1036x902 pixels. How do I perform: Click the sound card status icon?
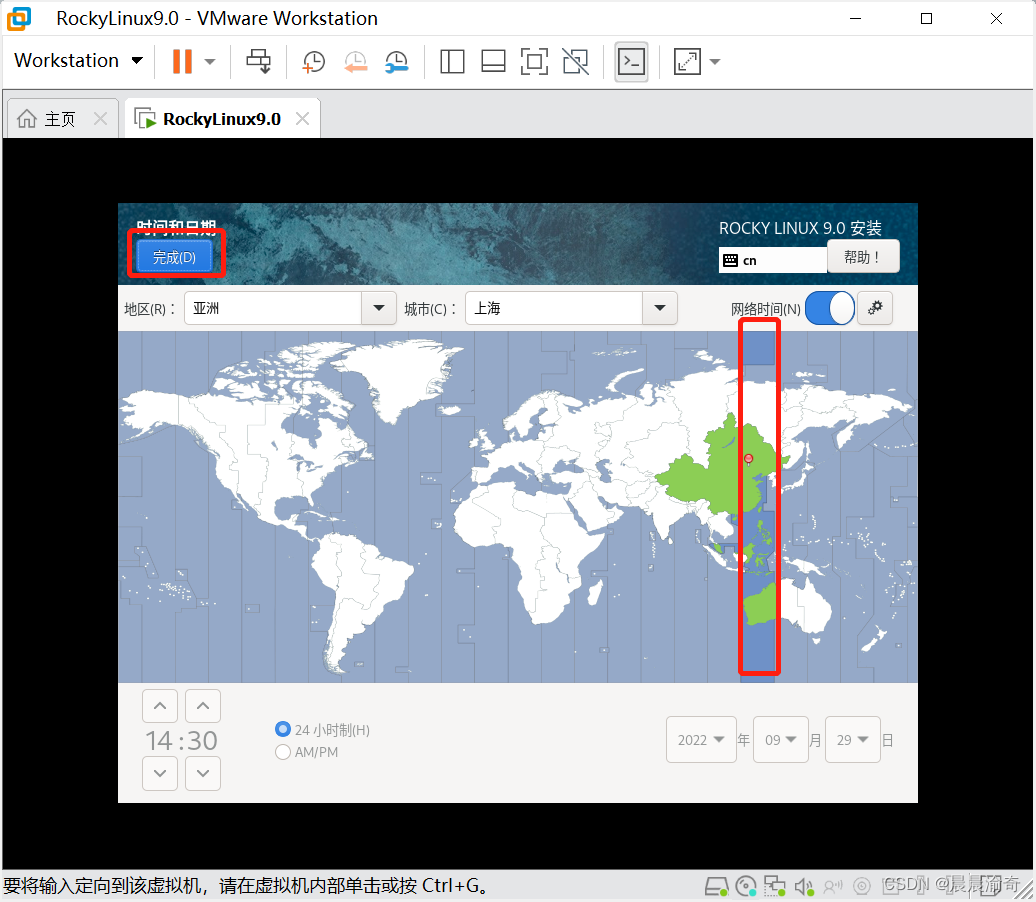803,886
